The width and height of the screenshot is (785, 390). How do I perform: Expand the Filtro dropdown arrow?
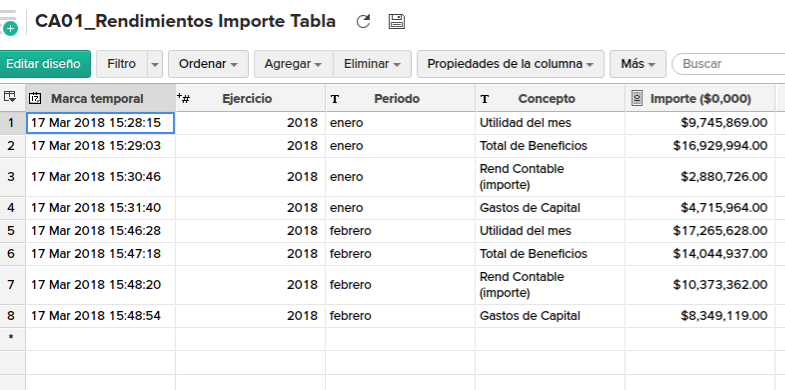[x=155, y=64]
